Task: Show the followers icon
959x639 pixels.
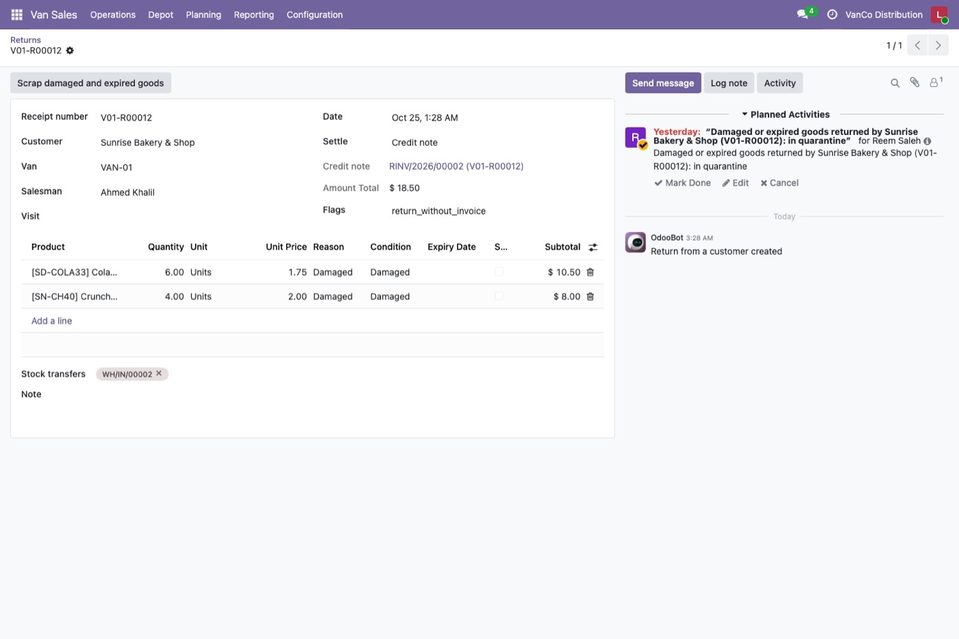Action: point(935,83)
